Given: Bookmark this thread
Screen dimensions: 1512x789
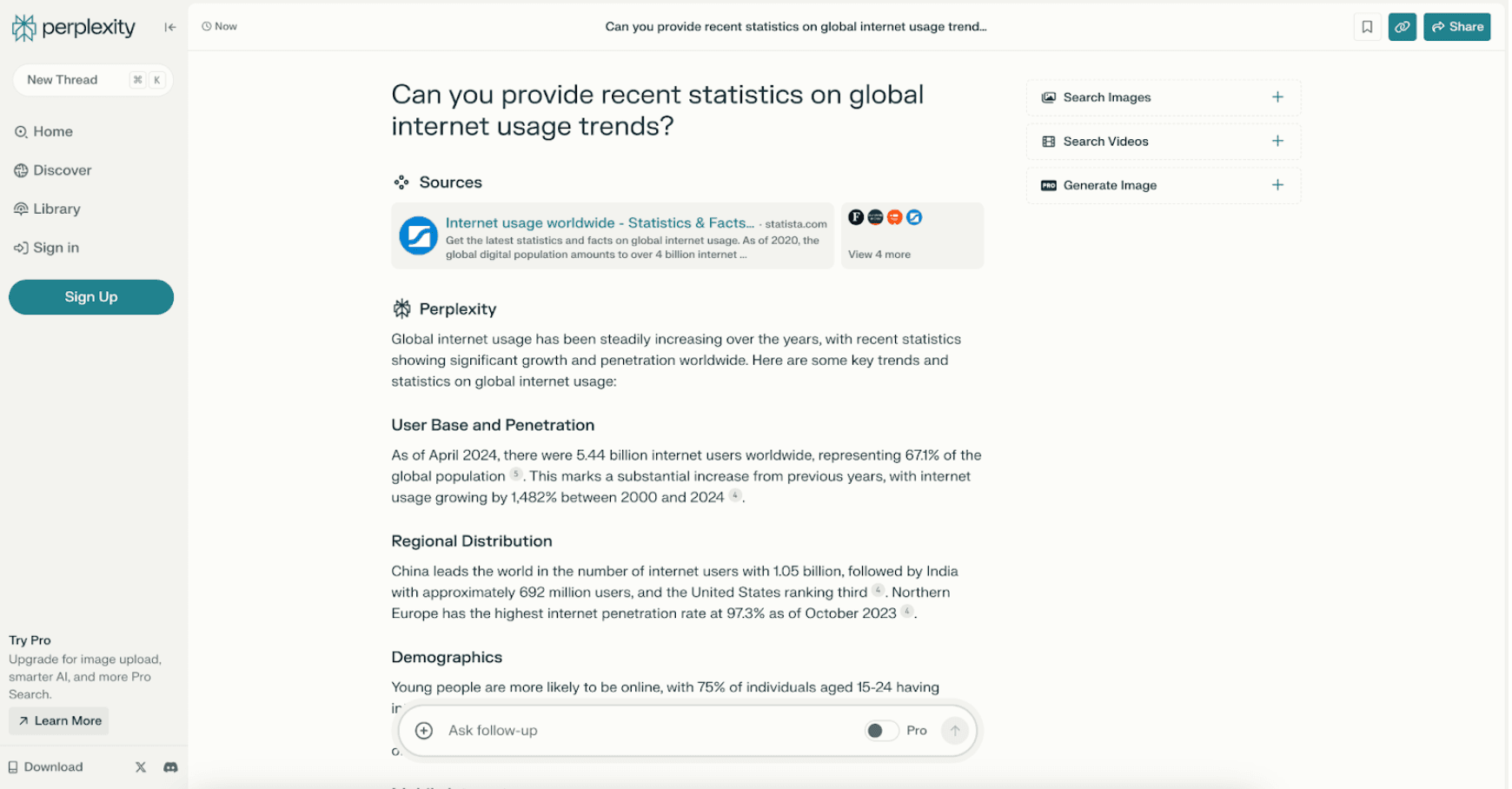Looking at the screenshot, I should click(1367, 27).
